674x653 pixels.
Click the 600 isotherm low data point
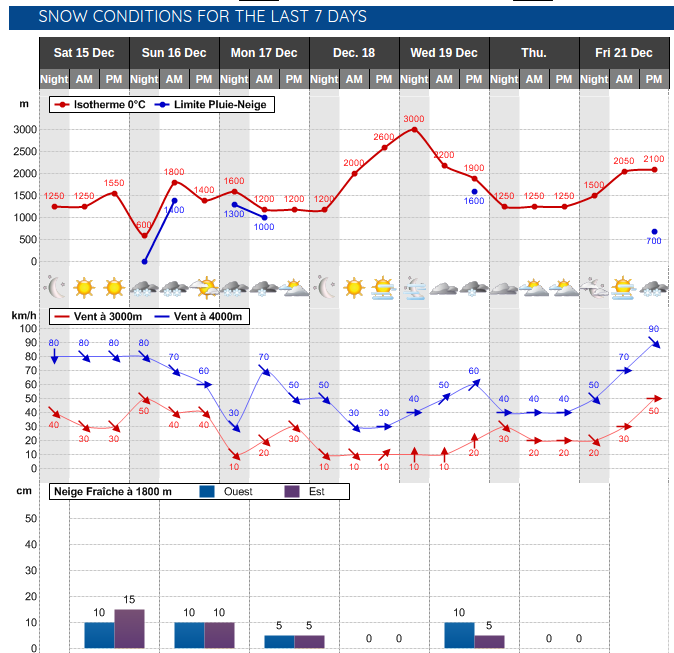[144, 236]
